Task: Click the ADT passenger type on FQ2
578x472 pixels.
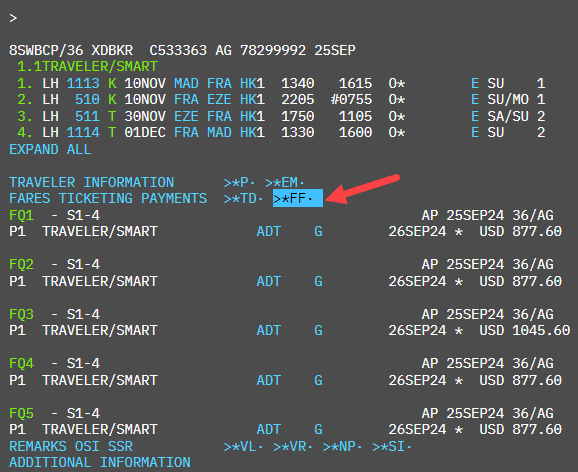Action: pos(269,281)
